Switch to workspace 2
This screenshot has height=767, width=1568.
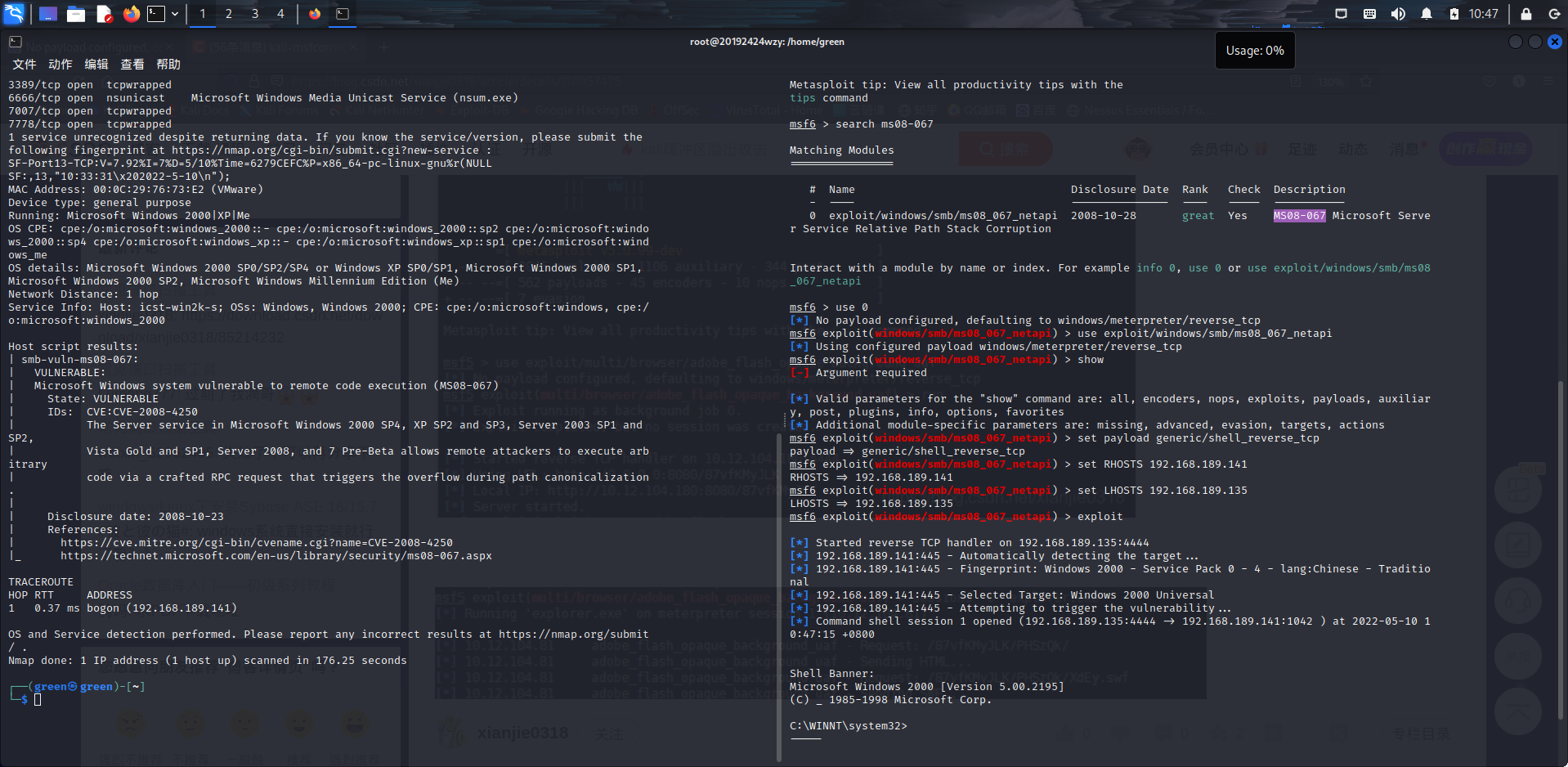coord(229,14)
